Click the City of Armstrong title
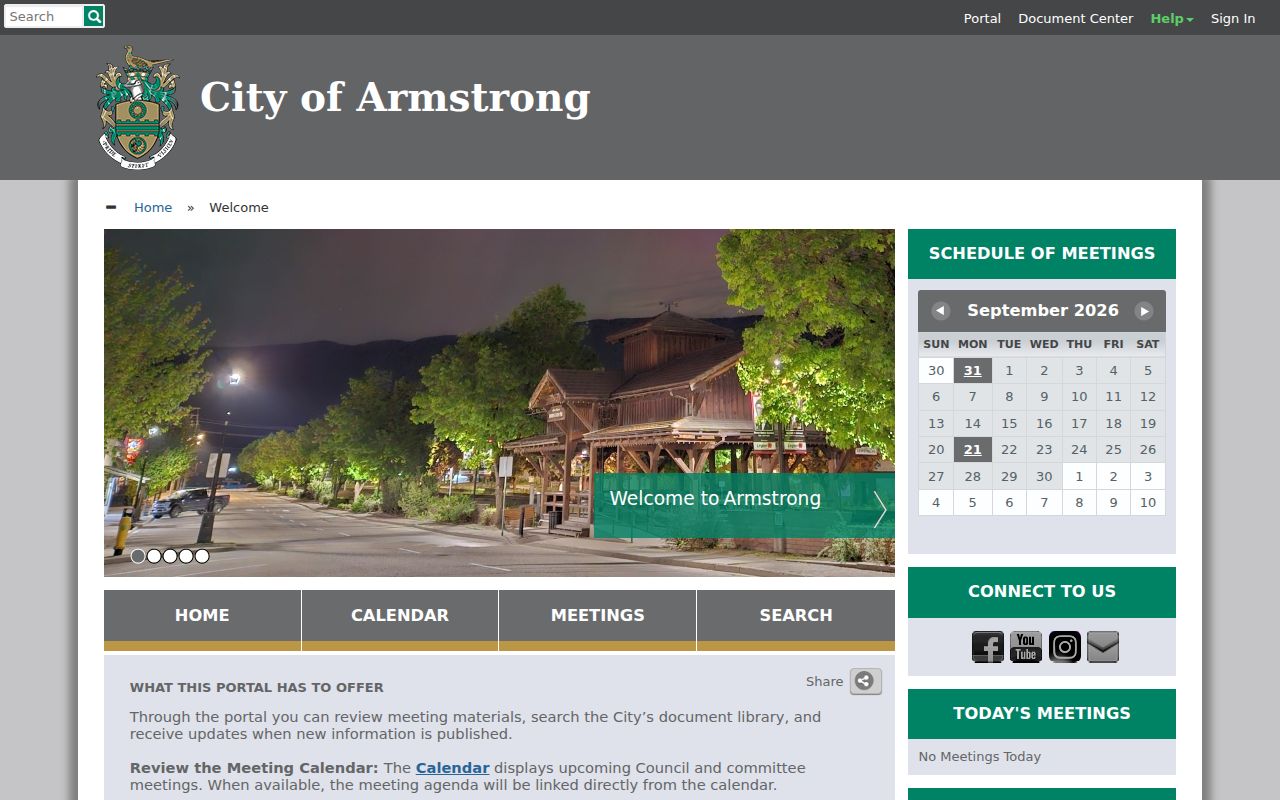The width and height of the screenshot is (1280, 800). [395, 98]
